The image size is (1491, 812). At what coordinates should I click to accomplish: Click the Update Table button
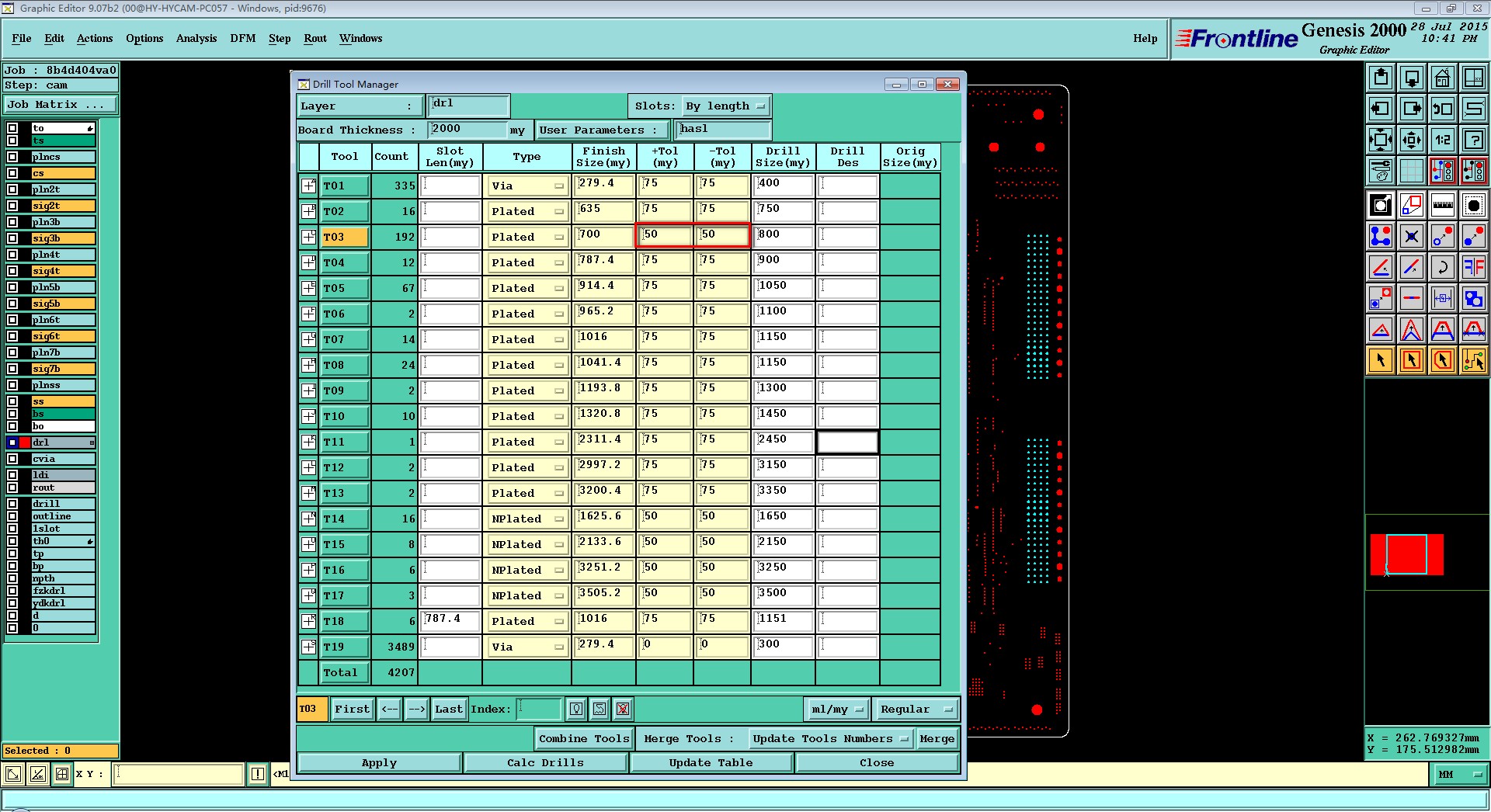click(711, 763)
